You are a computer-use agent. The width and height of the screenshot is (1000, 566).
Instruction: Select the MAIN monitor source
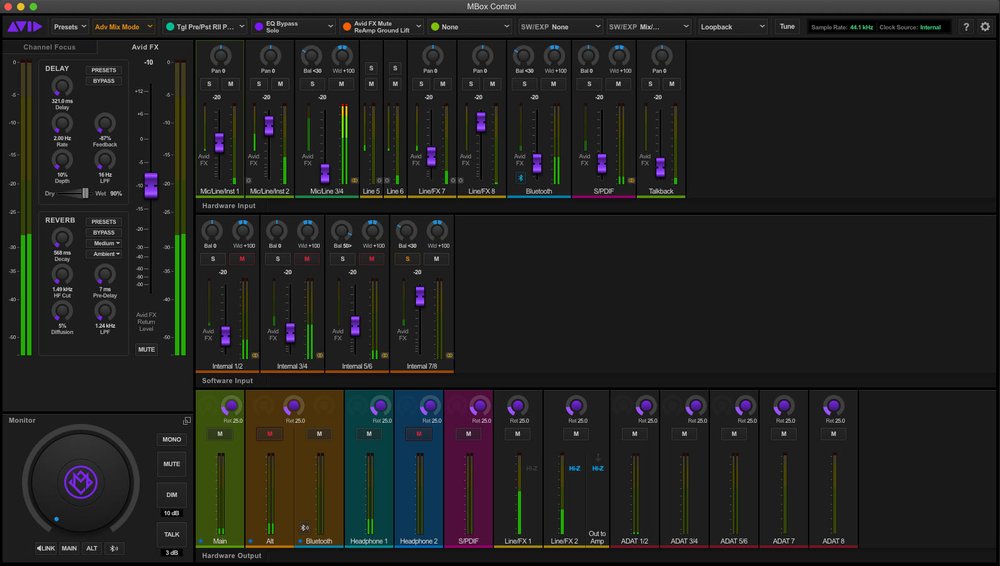[69, 548]
